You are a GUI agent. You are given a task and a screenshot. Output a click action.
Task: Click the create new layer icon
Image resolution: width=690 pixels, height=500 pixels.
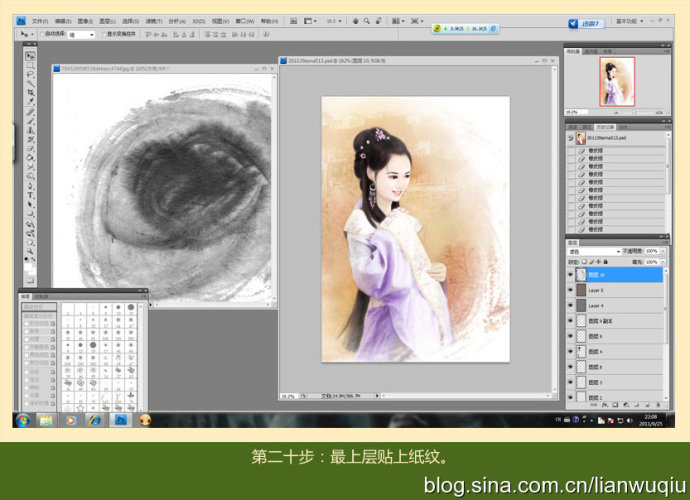point(647,404)
